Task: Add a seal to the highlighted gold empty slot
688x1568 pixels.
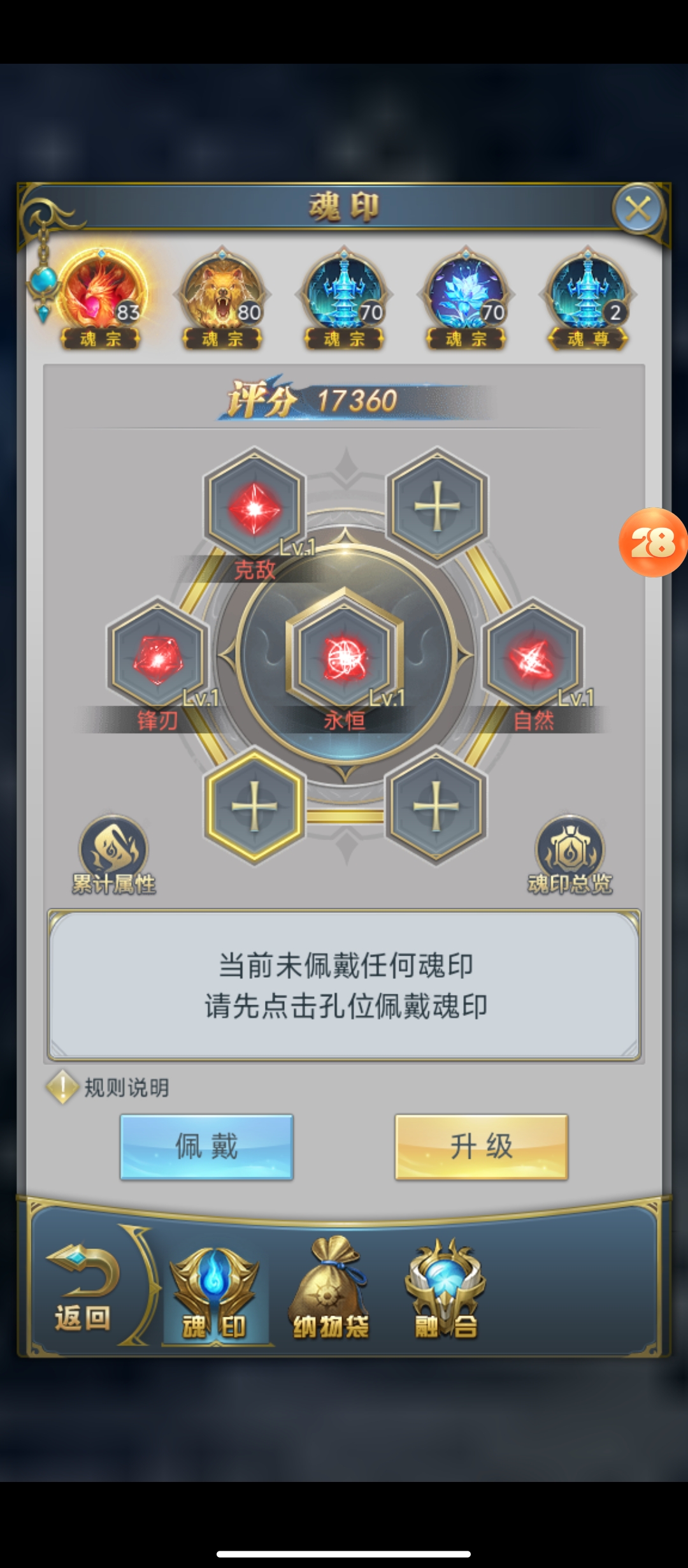Action: [254, 806]
